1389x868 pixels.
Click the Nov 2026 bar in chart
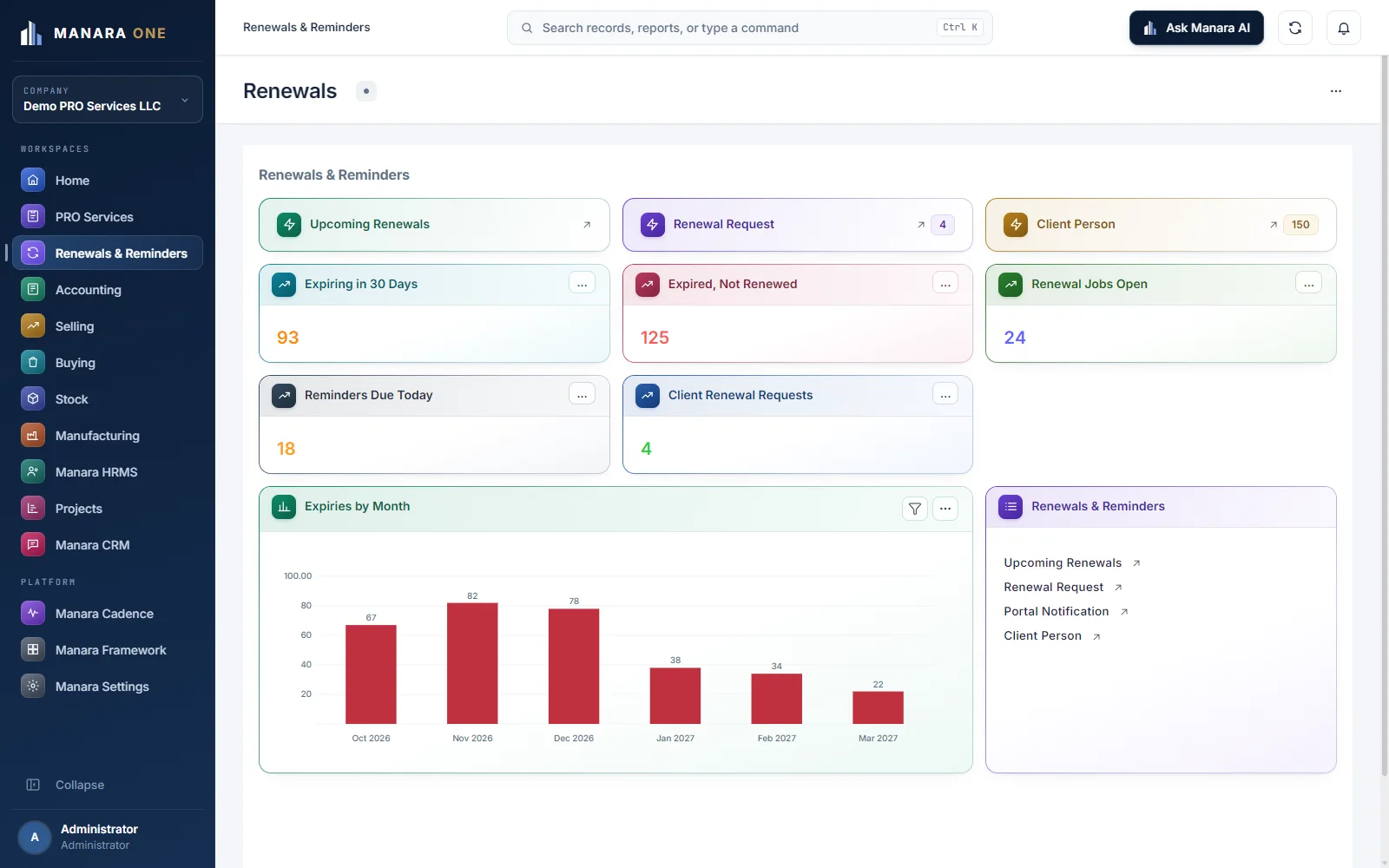click(x=472, y=663)
